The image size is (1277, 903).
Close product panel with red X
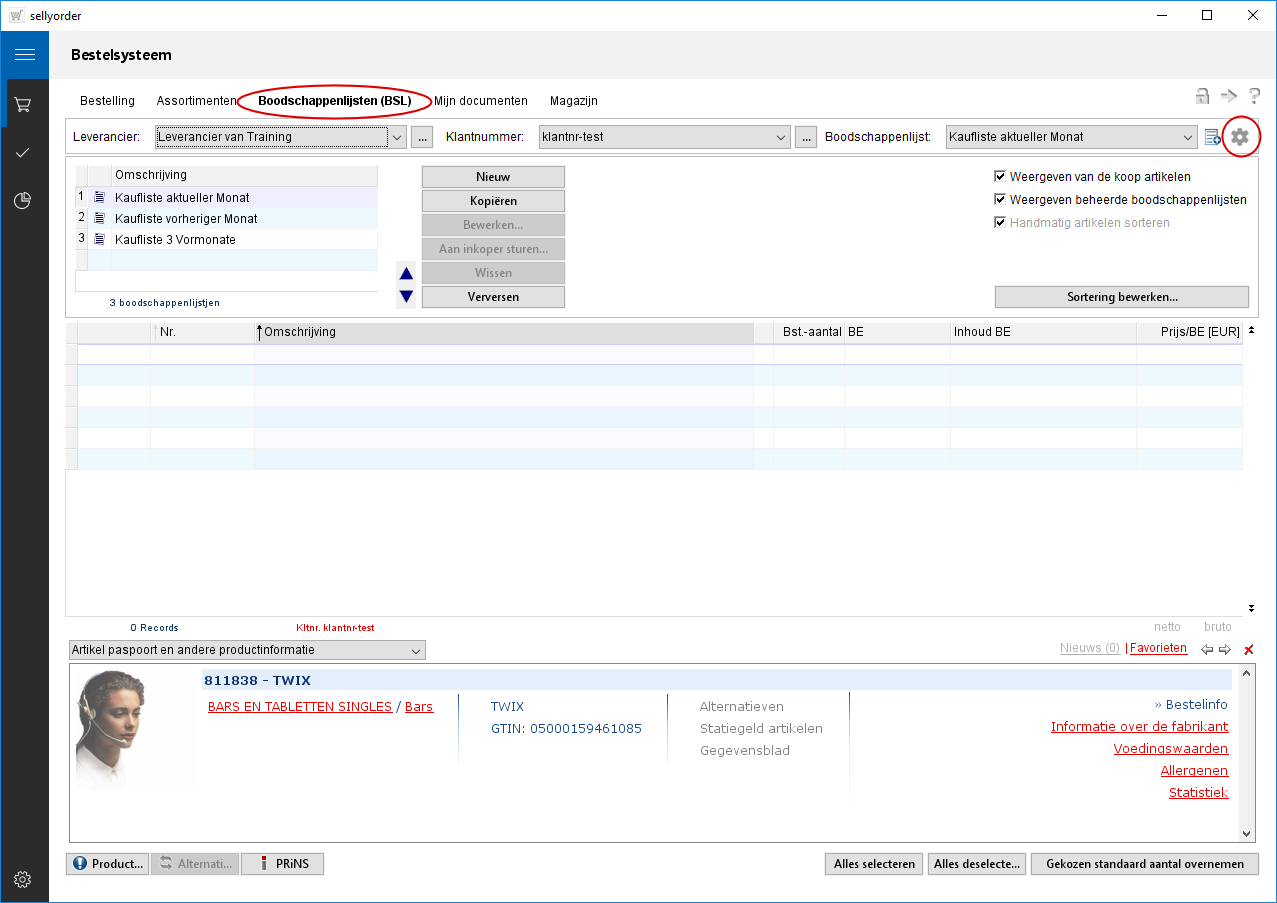(x=1248, y=650)
